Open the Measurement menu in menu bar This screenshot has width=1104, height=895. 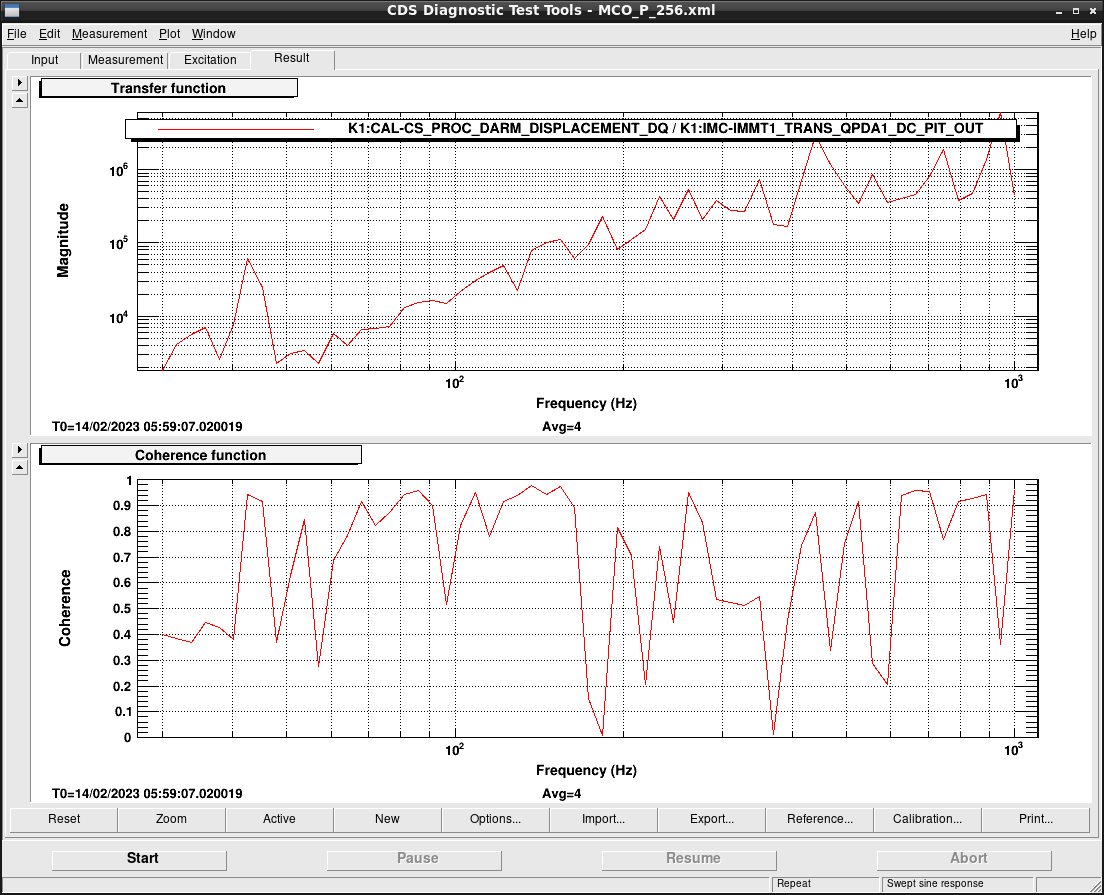point(109,34)
